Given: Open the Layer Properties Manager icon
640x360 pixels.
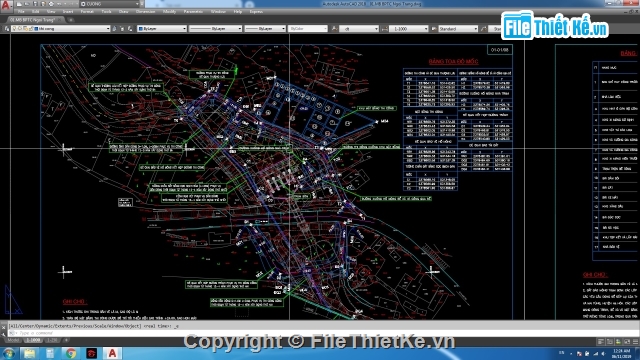Looking at the screenshot, I should tap(7, 29).
